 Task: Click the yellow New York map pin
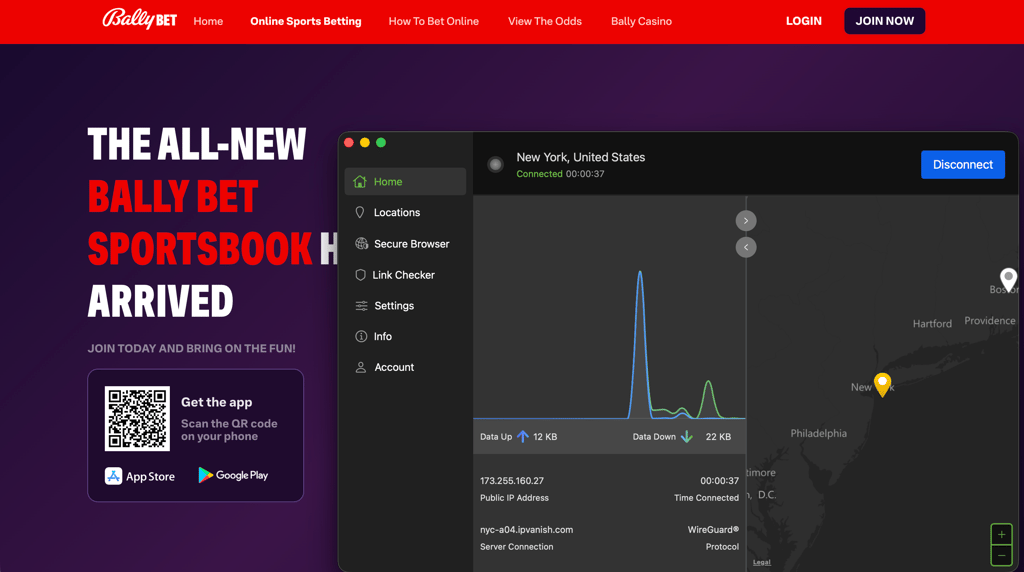[882, 384]
